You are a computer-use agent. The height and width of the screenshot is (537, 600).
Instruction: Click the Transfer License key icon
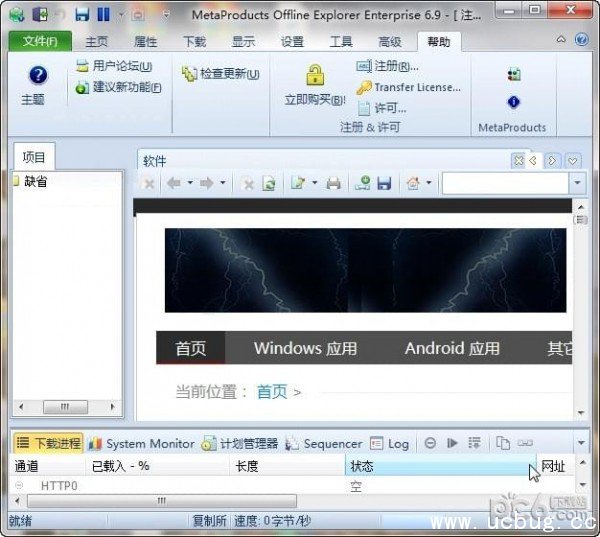coord(364,87)
